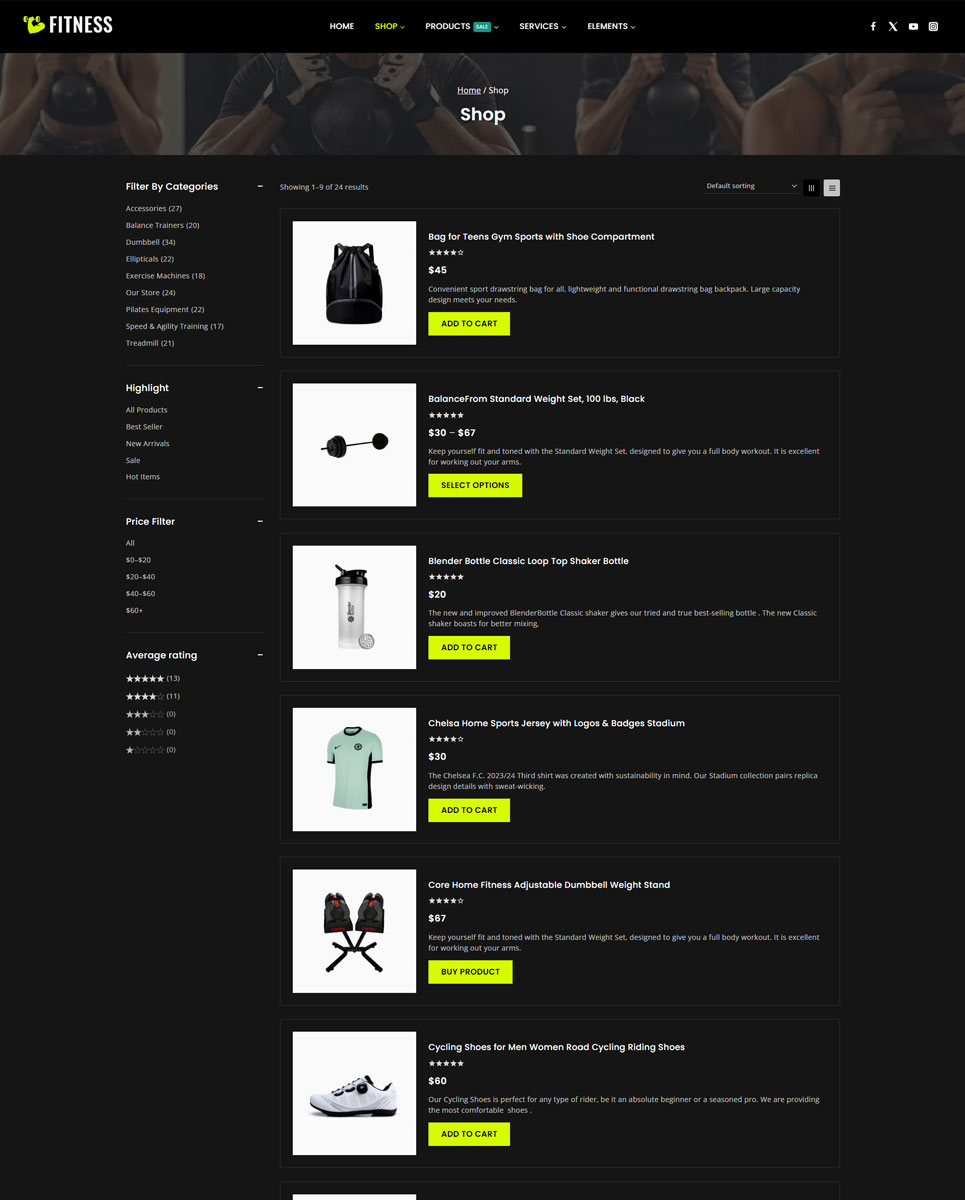Open the Dumbbell category link
Viewport: 965px width, 1200px height.
[x=150, y=242]
